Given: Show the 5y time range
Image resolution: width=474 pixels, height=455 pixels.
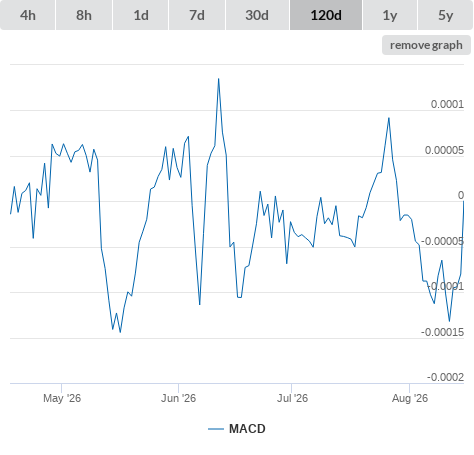Looking at the screenshot, I should (x=445, y=15).
